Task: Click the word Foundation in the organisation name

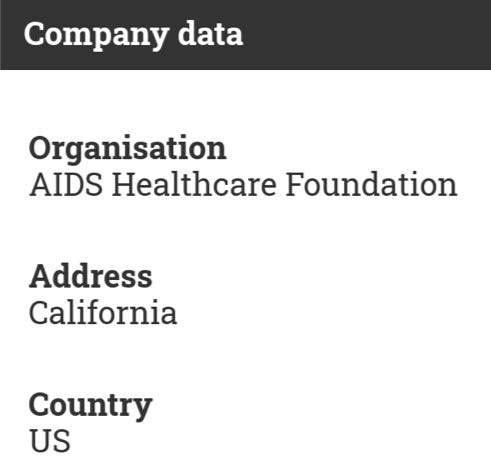Action: click(371, 185)
